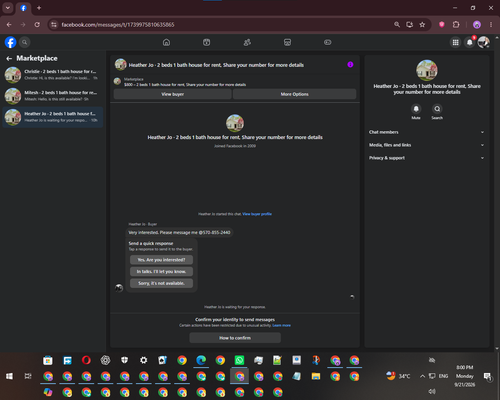The image size is (500, 400).
Task: Open the tab search dropdown arrow
Action: point(8,8)
